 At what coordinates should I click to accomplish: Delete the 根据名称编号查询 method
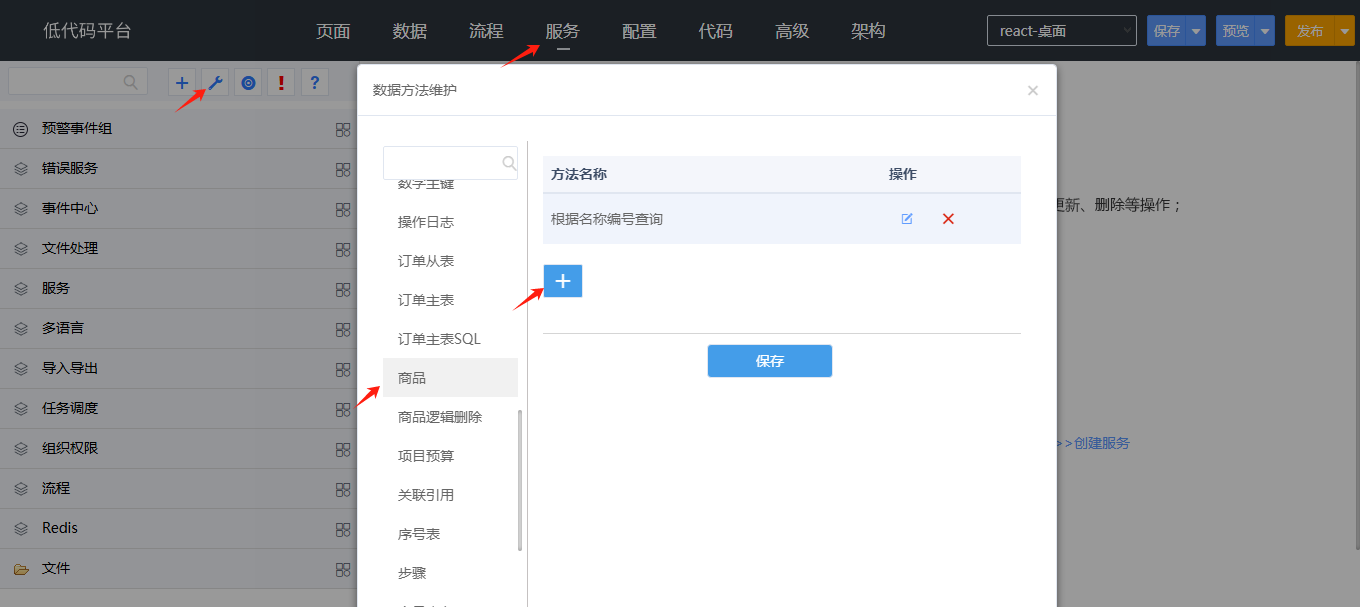pyautogui.click(x=948, y=219)
